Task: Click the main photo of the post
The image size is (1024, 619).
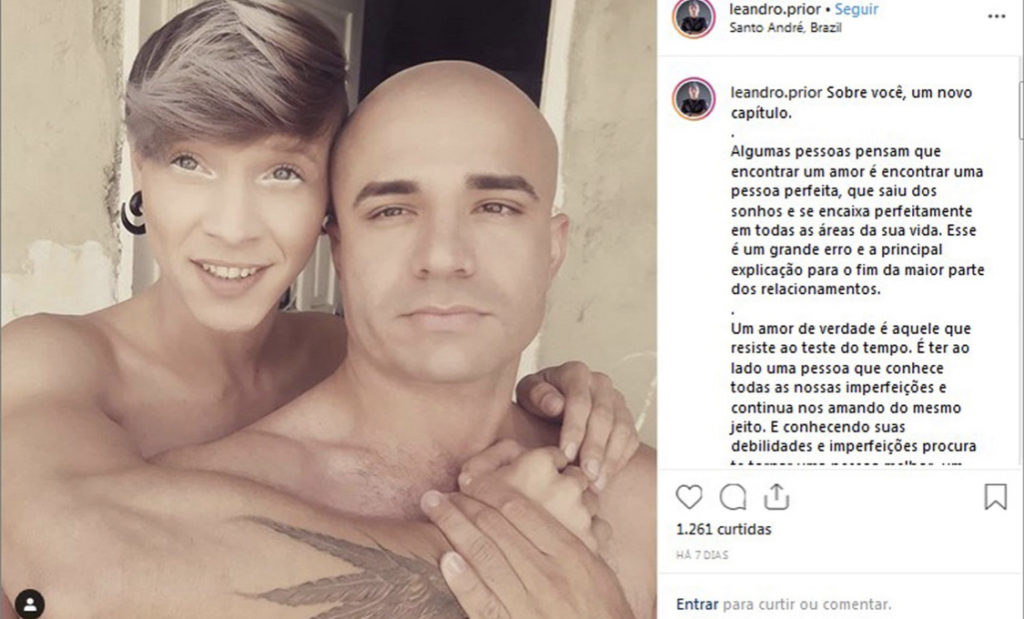Action: pyautogui.click(x=328, y=310)
